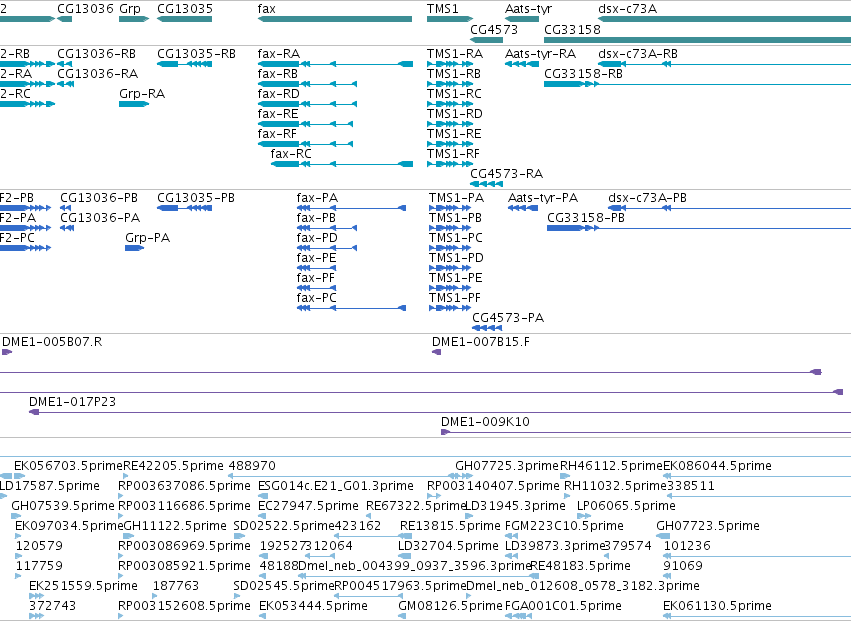Screen dimensions: 851x621
Task: Select the LD32704.5prime EST label
Action: pyautogui.click(x=448, y=546)
